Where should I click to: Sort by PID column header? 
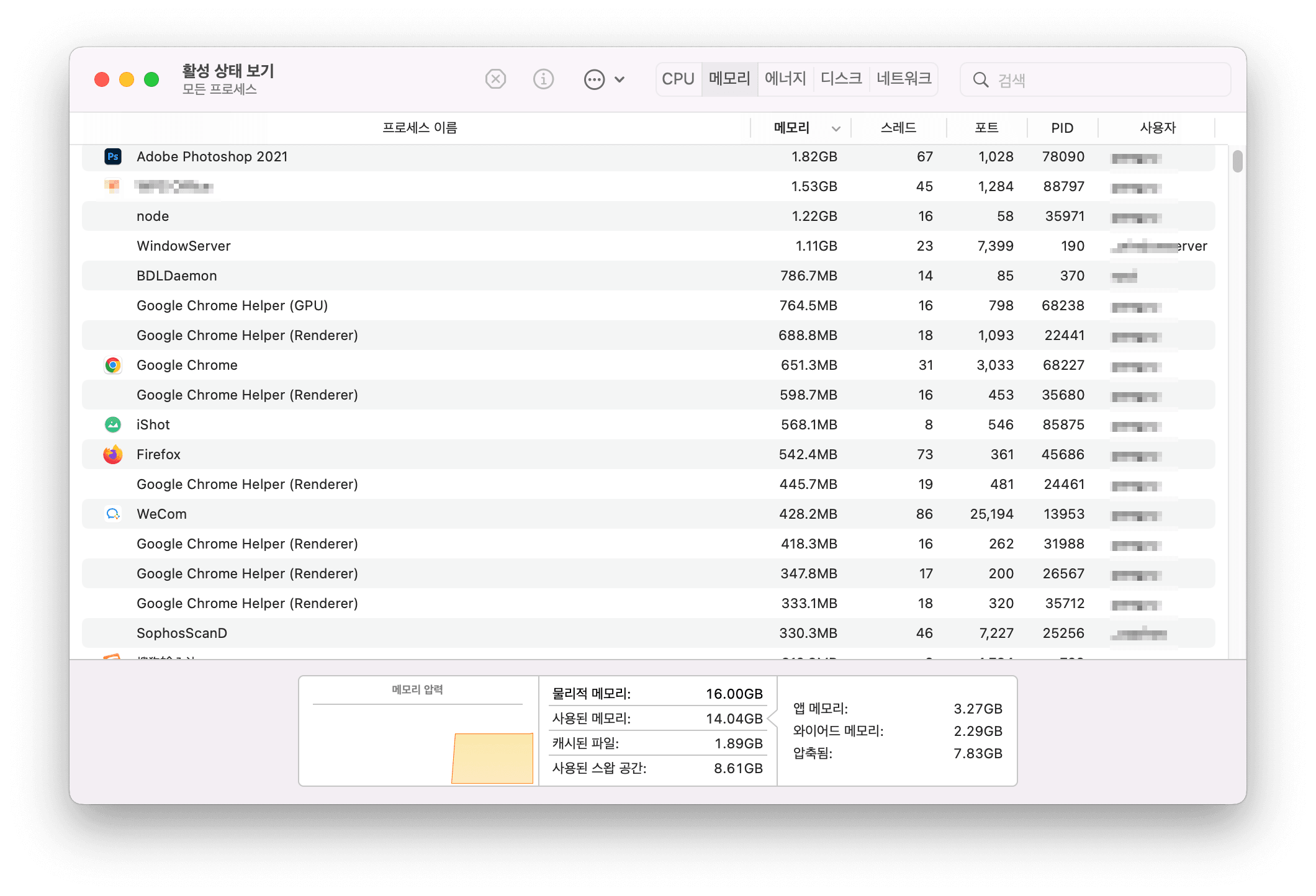[x=1062, y=128]
